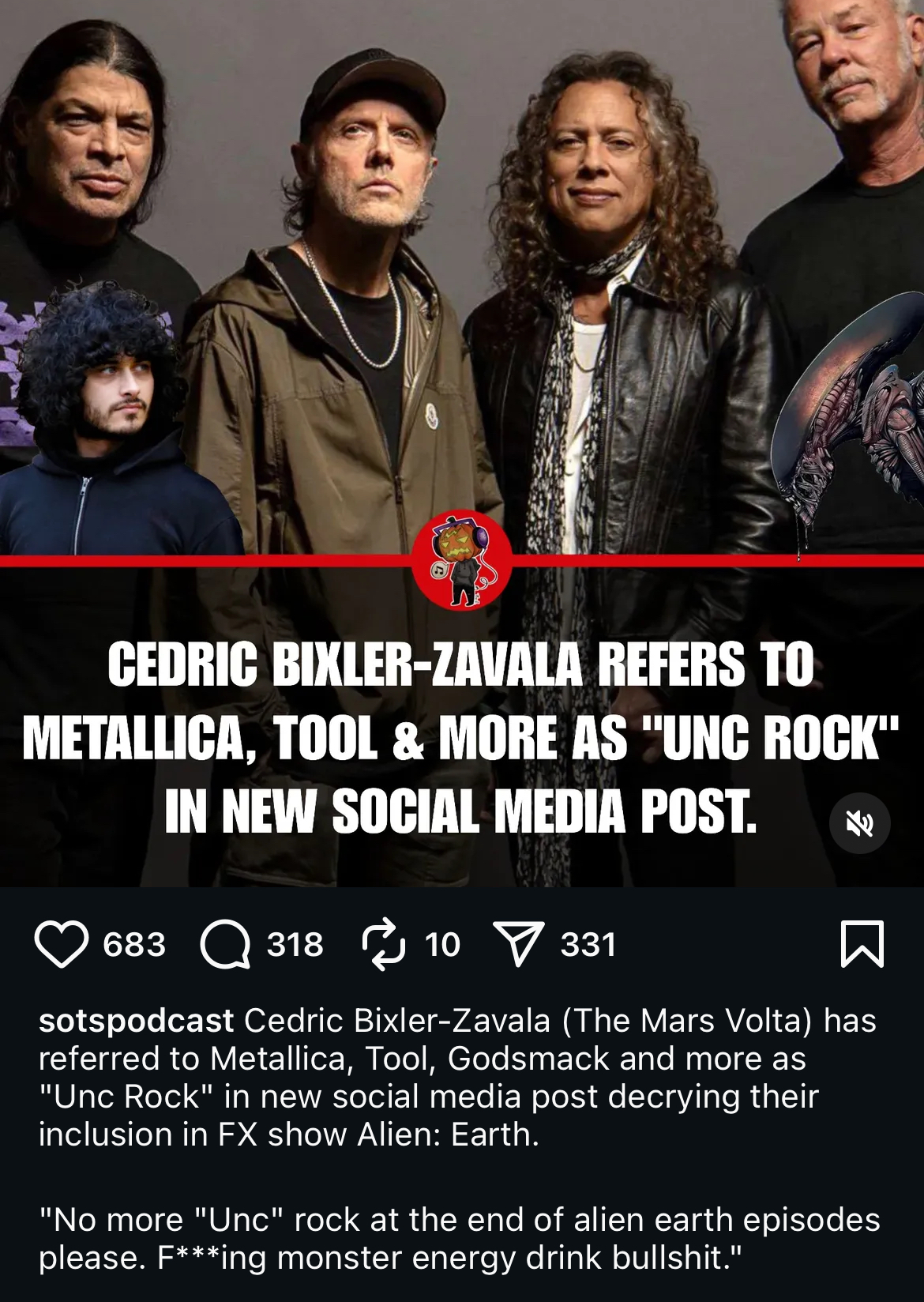Screen dimensions: 924x1302
Task: View the 683 likes count
Action: 134,945
